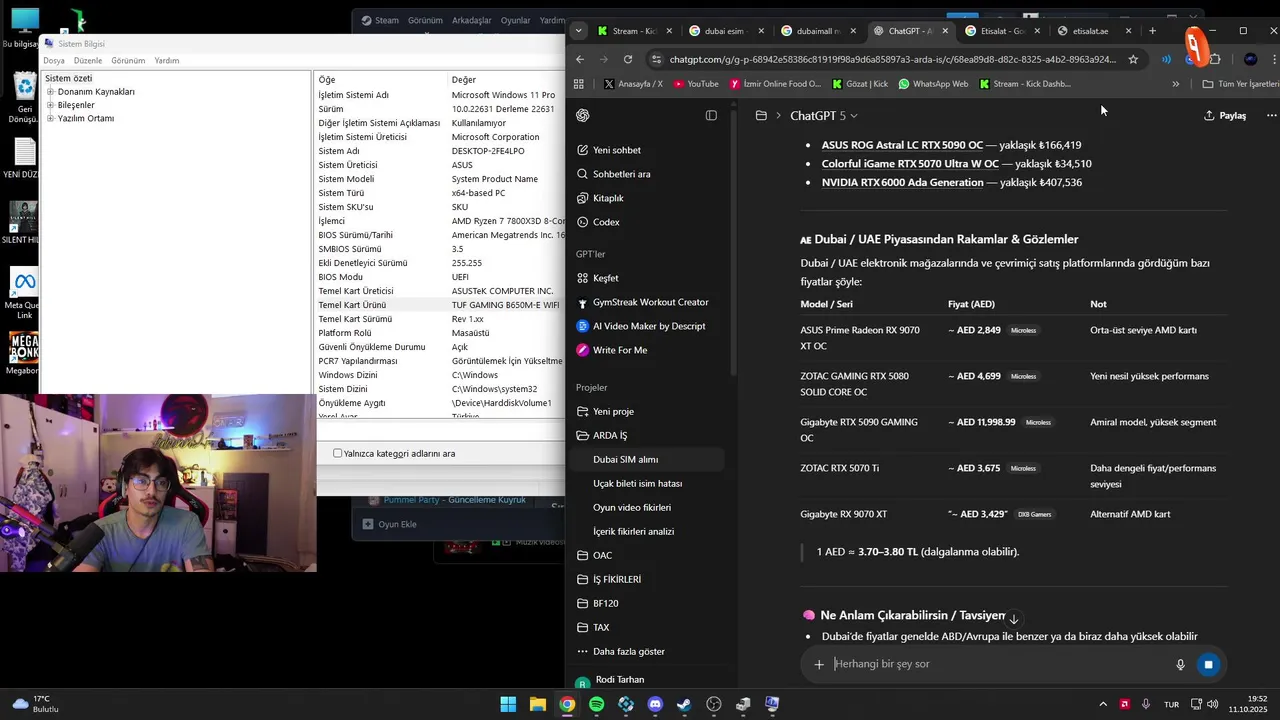The image size is (1280, 720).
Task: Open Steam from the taskbar
Action: [x=684, y=704]
